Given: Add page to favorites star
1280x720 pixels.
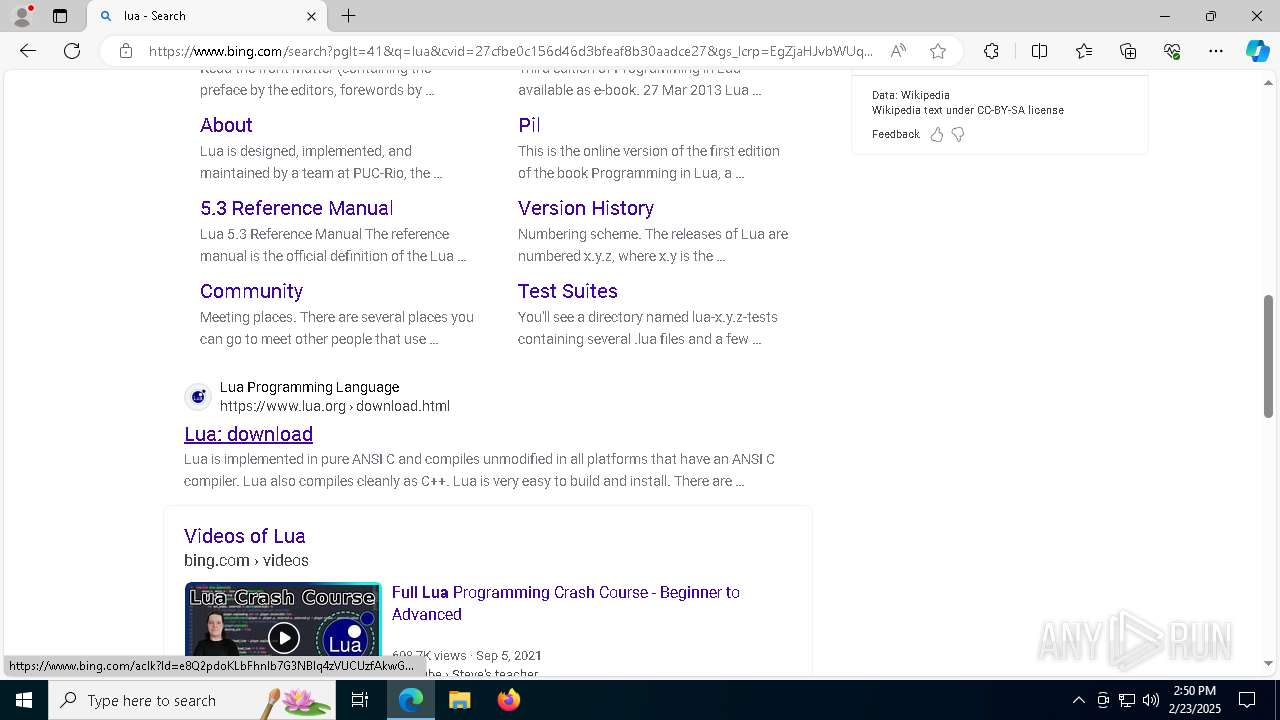Looking at the screenshot, I should pyautogui.click(x=938, y=51).
